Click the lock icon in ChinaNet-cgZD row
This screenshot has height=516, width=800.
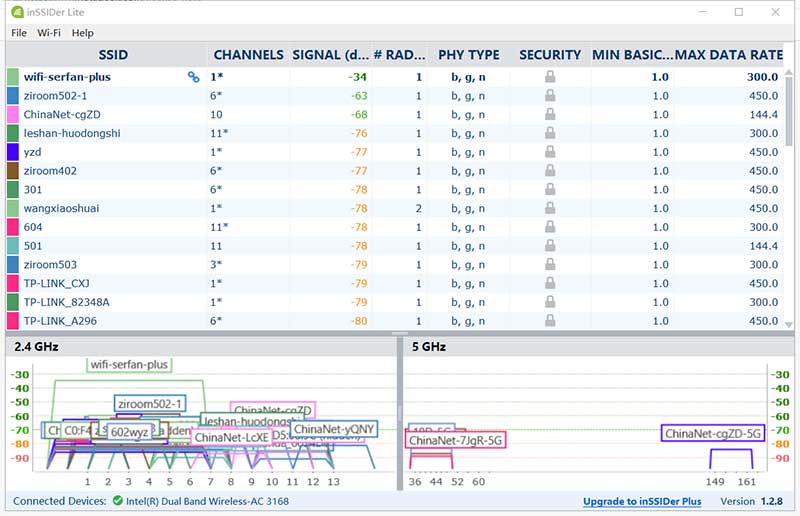click(x=550, y=114)
